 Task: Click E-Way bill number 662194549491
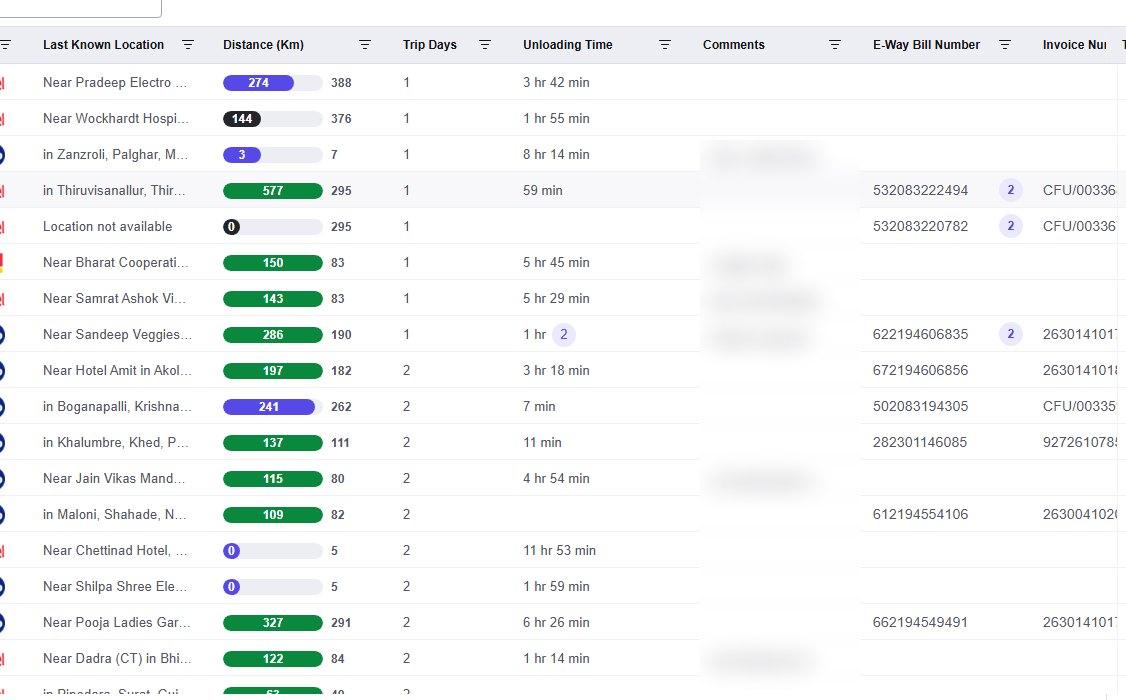(920, 622)
